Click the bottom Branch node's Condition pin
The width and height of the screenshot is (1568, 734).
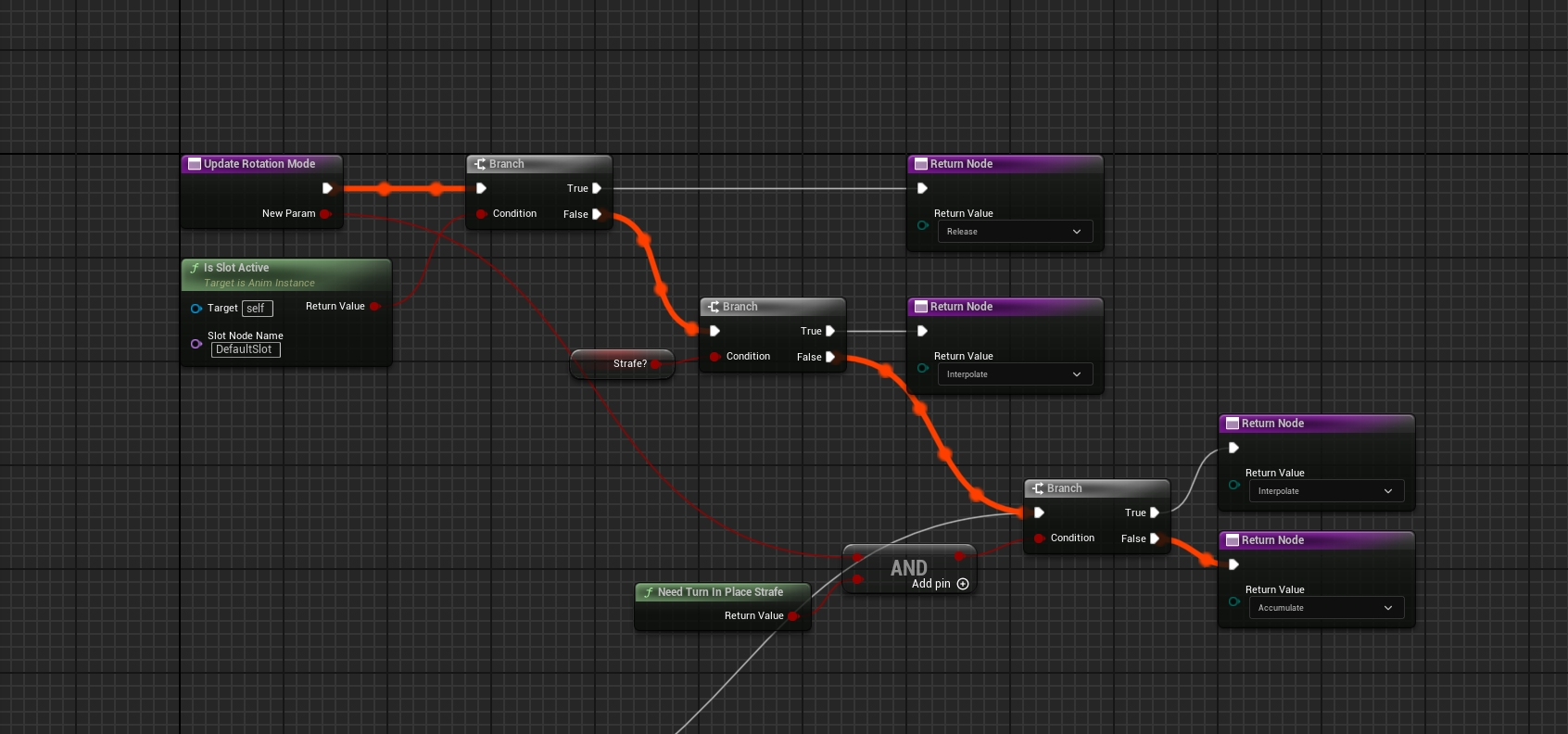[1039, 538]
